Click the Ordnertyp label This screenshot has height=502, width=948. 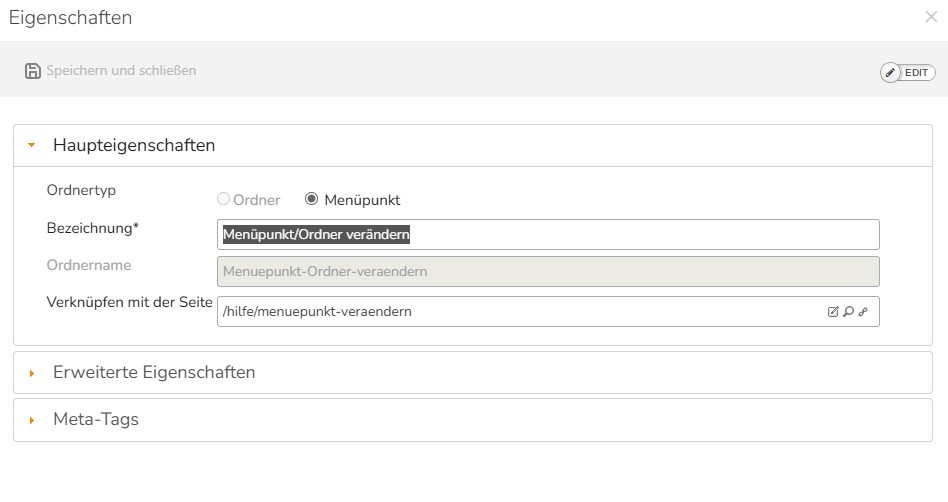click(81, 191)
